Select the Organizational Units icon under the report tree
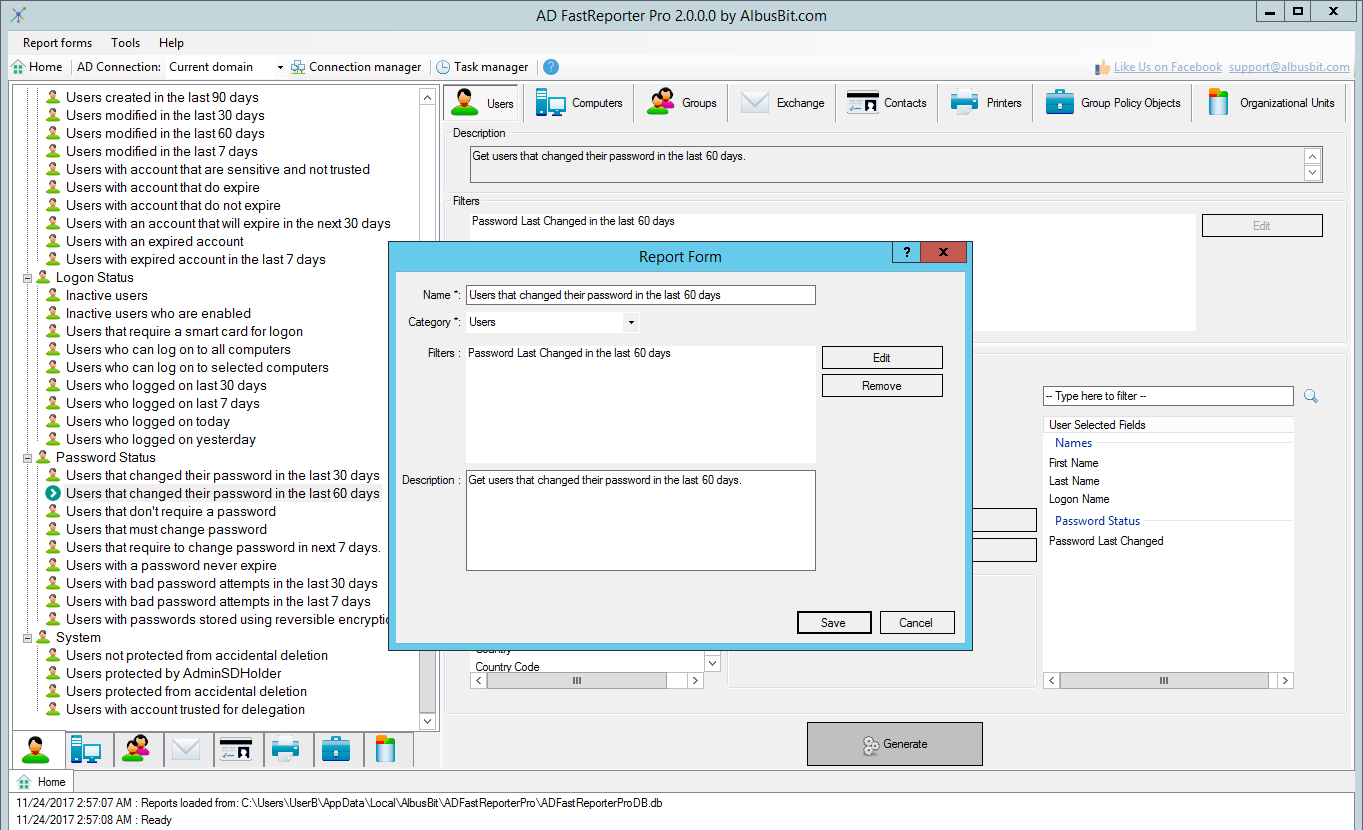The width and height of the screenshot is (1363, 830). point(386,749)
